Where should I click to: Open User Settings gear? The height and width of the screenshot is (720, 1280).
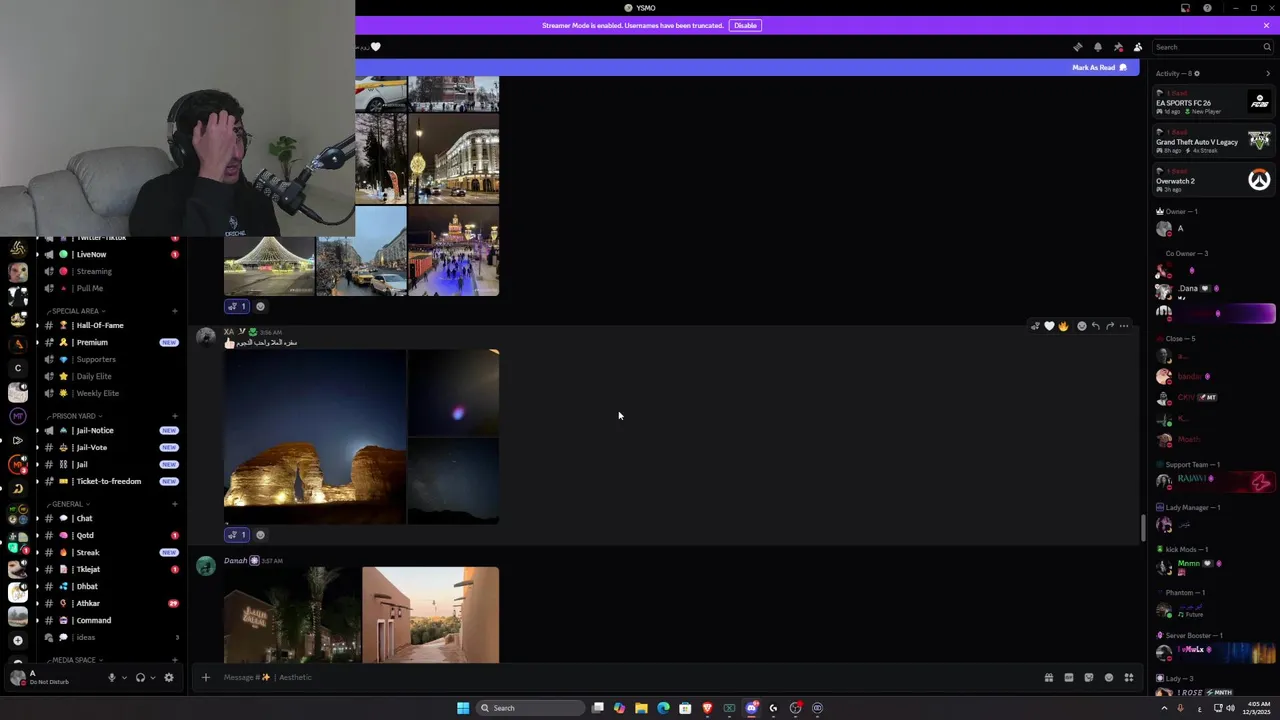click(x=168, y=677)
